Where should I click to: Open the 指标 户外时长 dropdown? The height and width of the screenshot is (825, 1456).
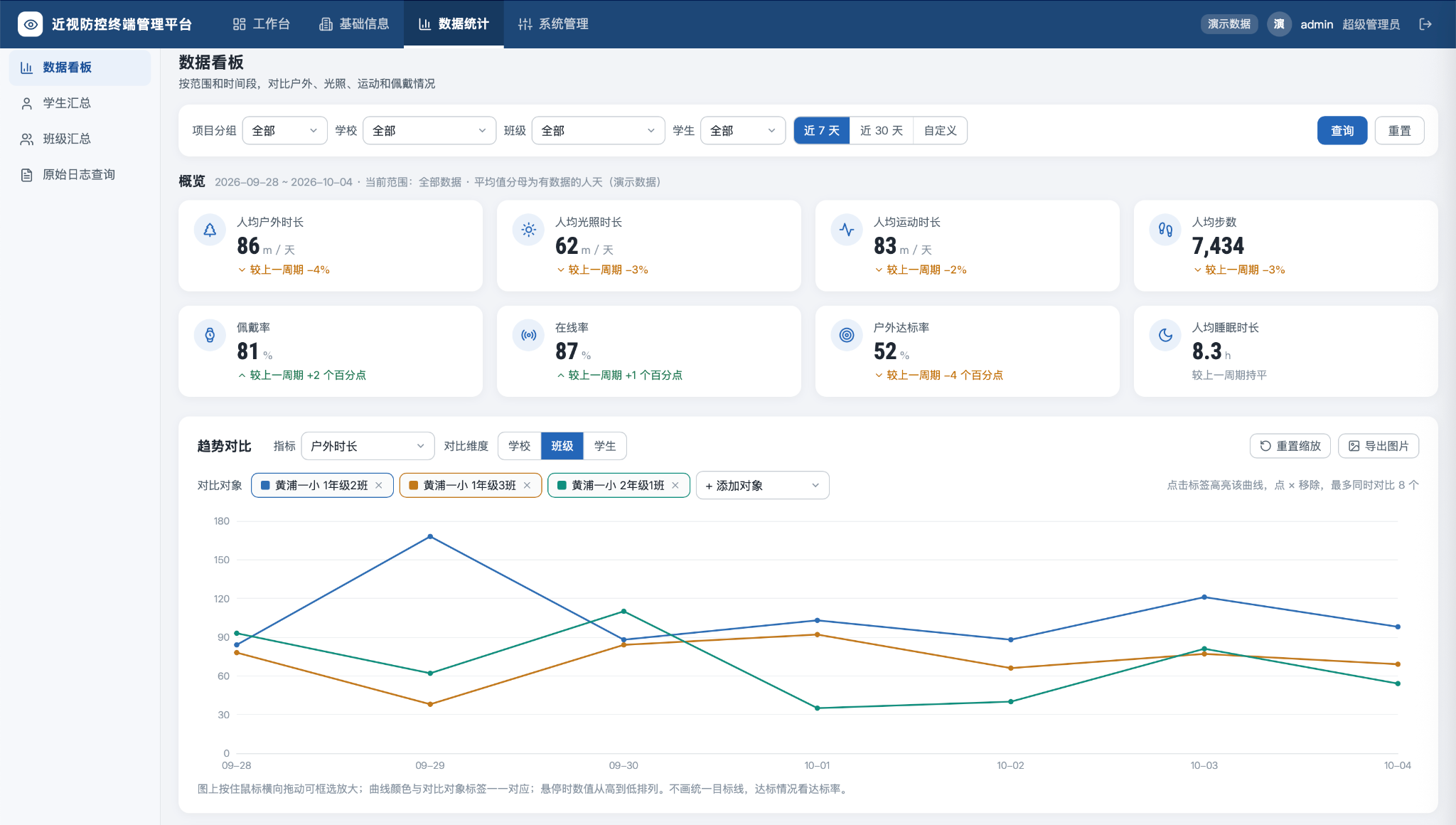click(x=368, y=446)
